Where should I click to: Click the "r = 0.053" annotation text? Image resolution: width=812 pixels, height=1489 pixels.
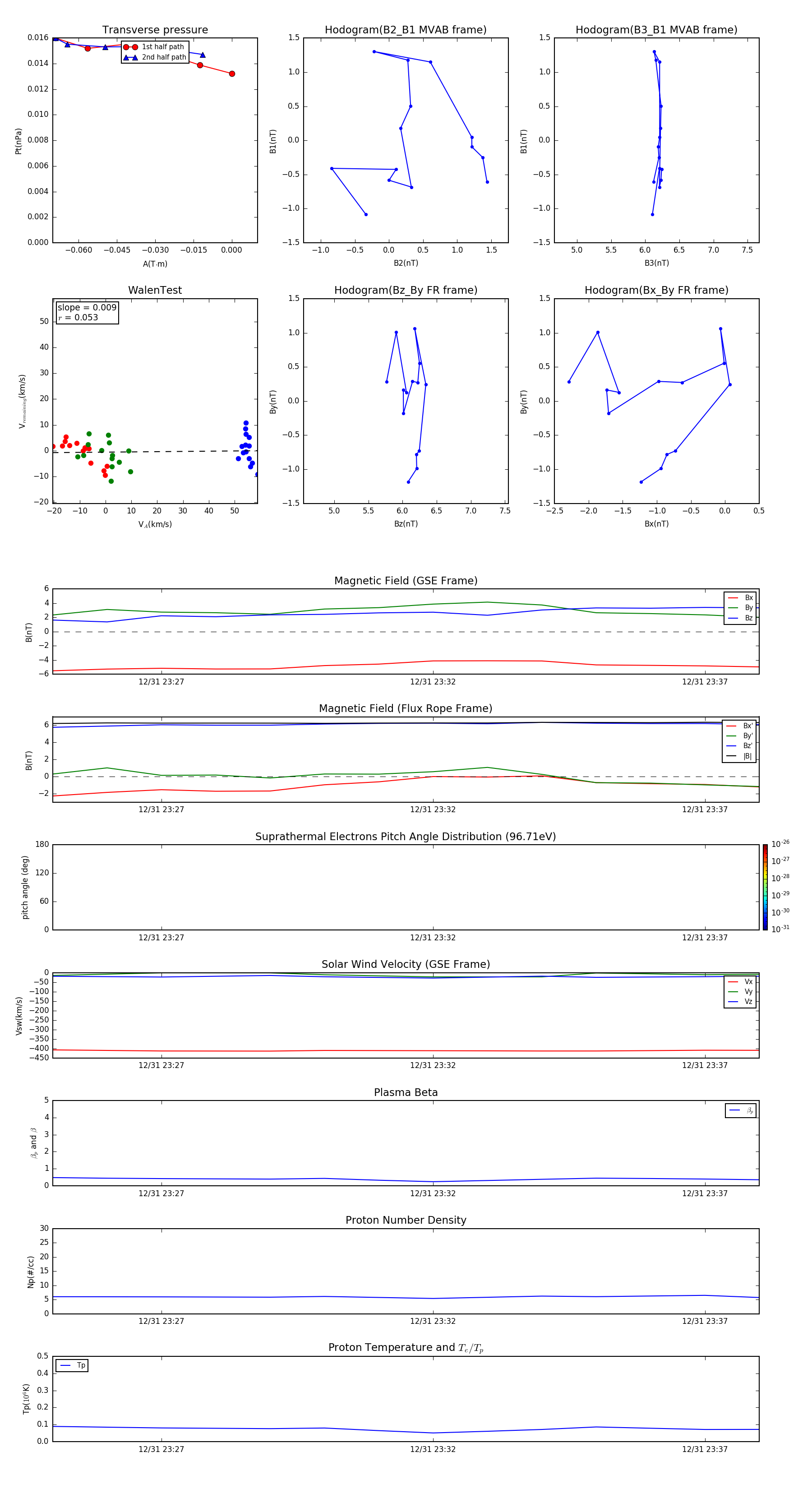point(78,317)
